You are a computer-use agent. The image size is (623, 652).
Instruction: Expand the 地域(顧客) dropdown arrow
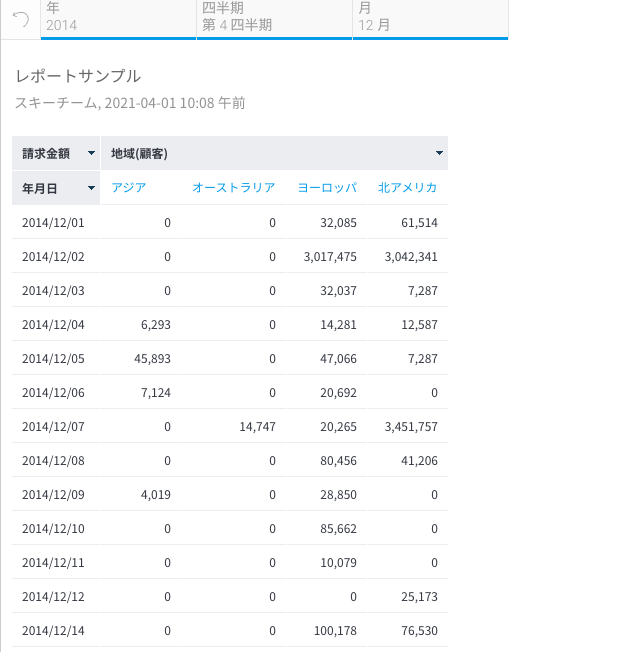pos(439,154)
